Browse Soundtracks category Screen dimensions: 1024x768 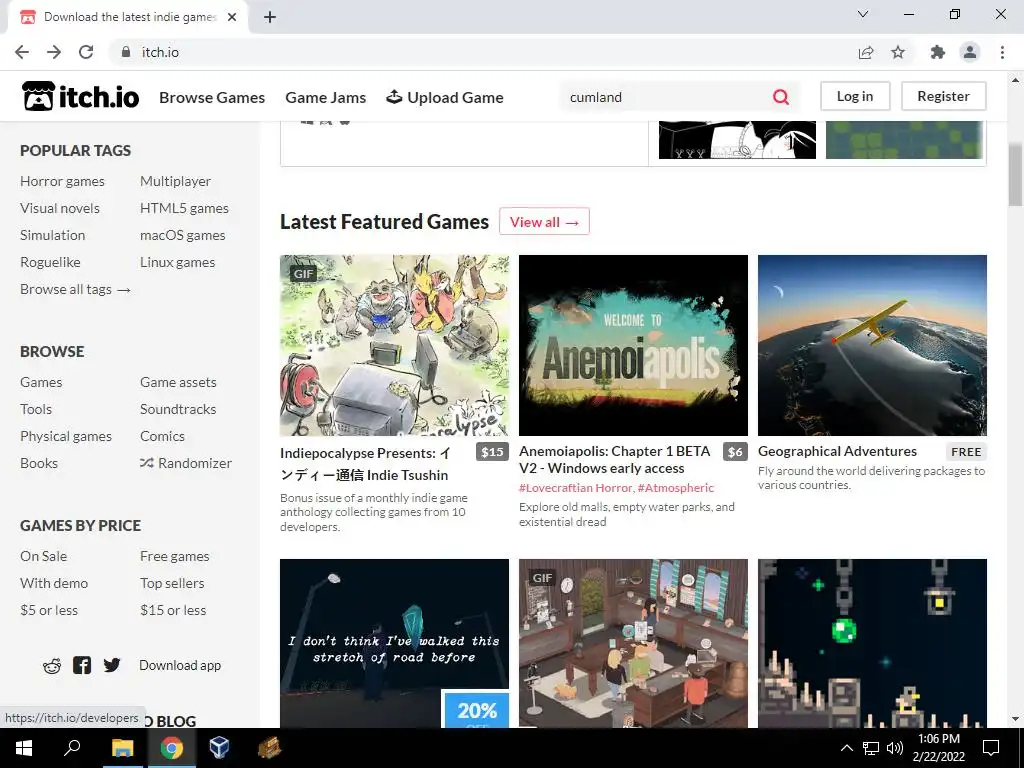pos(178,409)
